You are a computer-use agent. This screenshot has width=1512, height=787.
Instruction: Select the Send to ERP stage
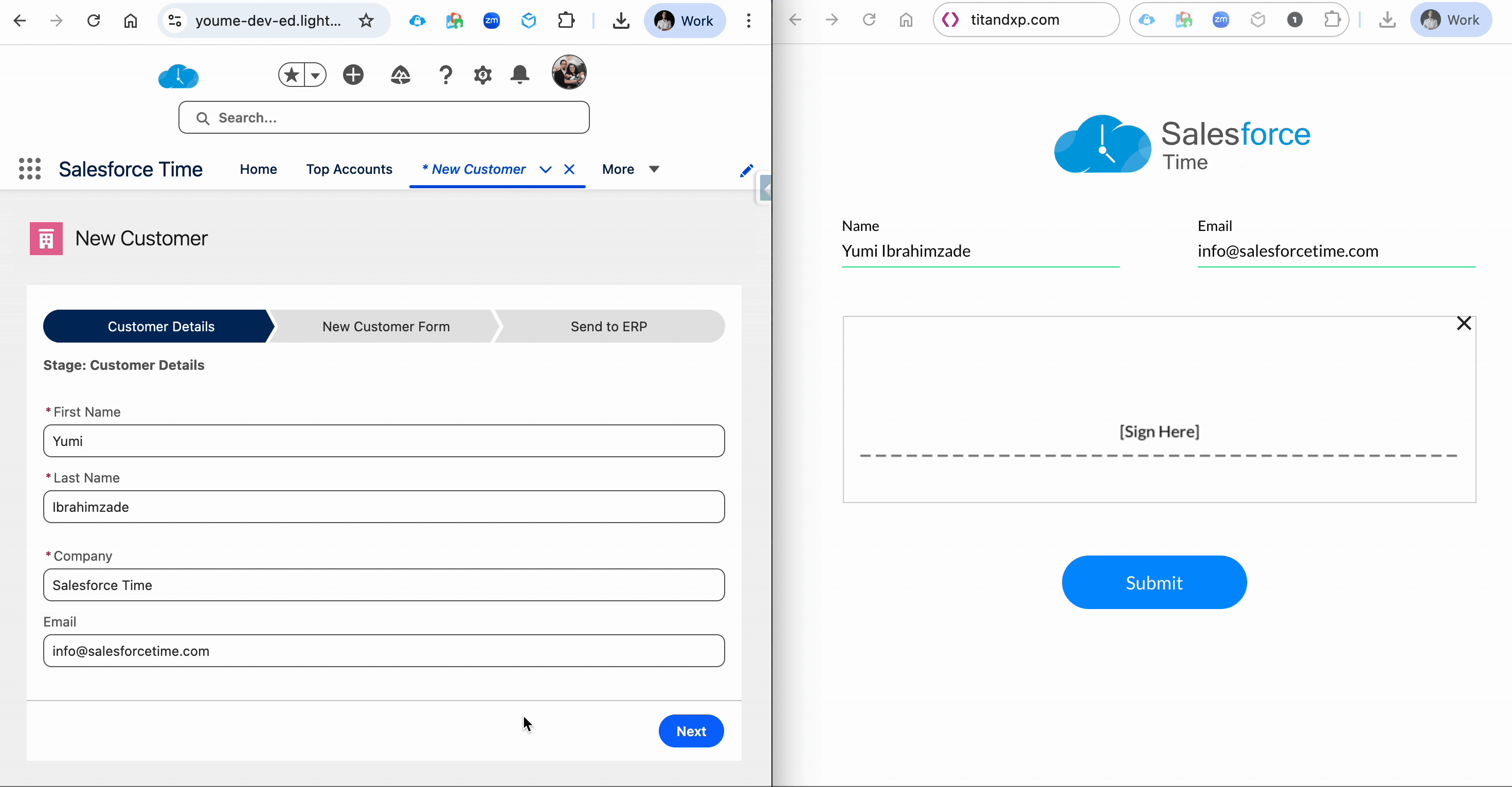point(609,326)
